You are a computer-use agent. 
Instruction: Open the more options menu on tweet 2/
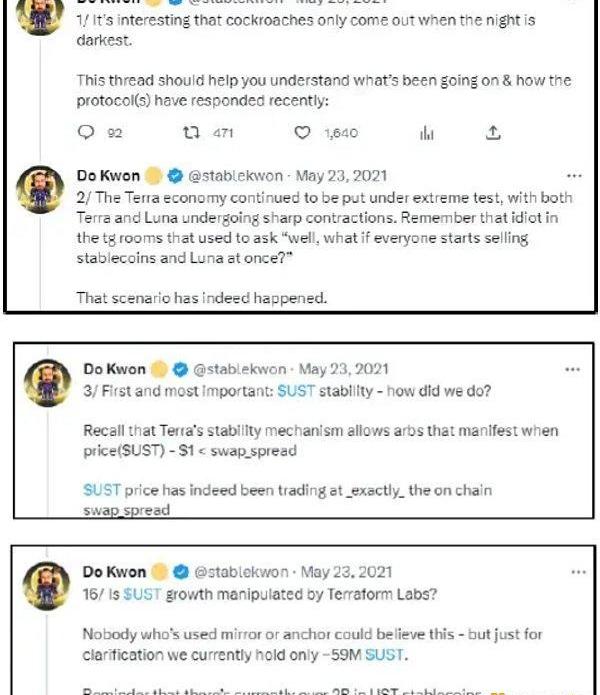(573, 175)
